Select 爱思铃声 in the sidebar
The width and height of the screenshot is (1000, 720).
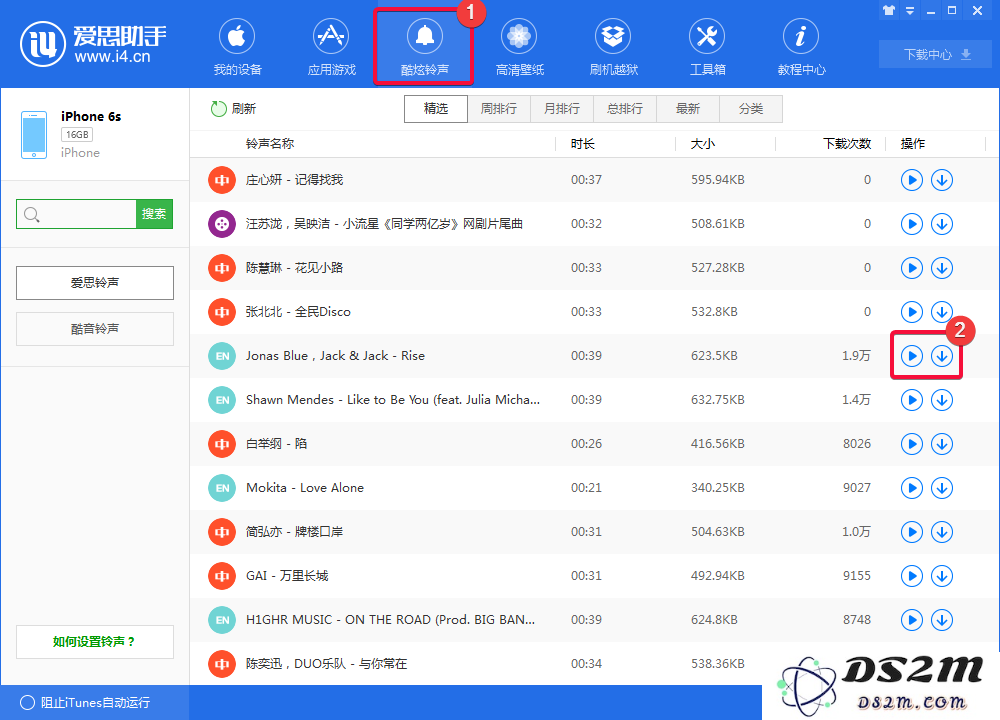[94, 283]
